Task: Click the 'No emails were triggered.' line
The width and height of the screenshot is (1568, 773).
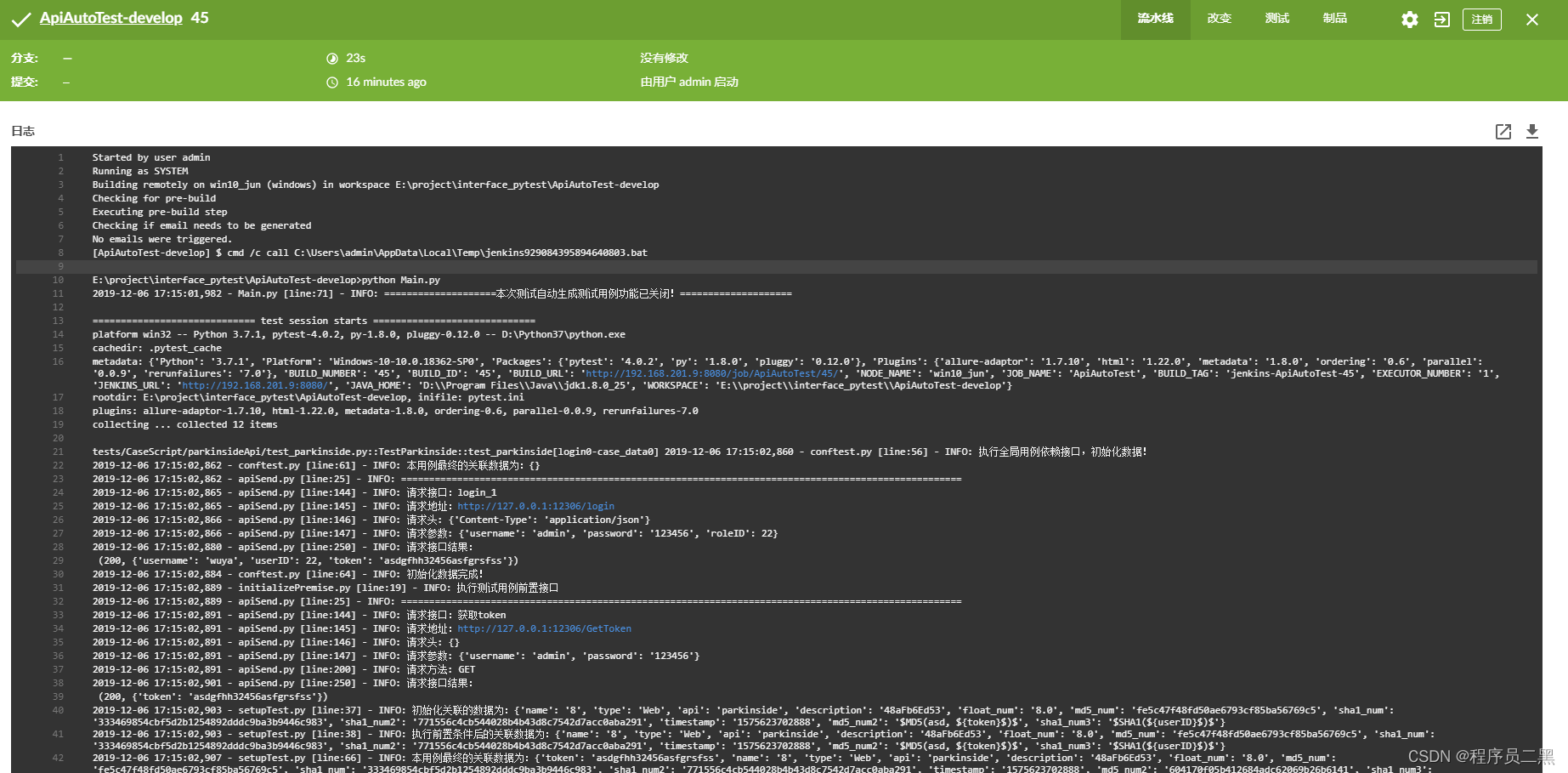Action: click(x=162, y=239)
